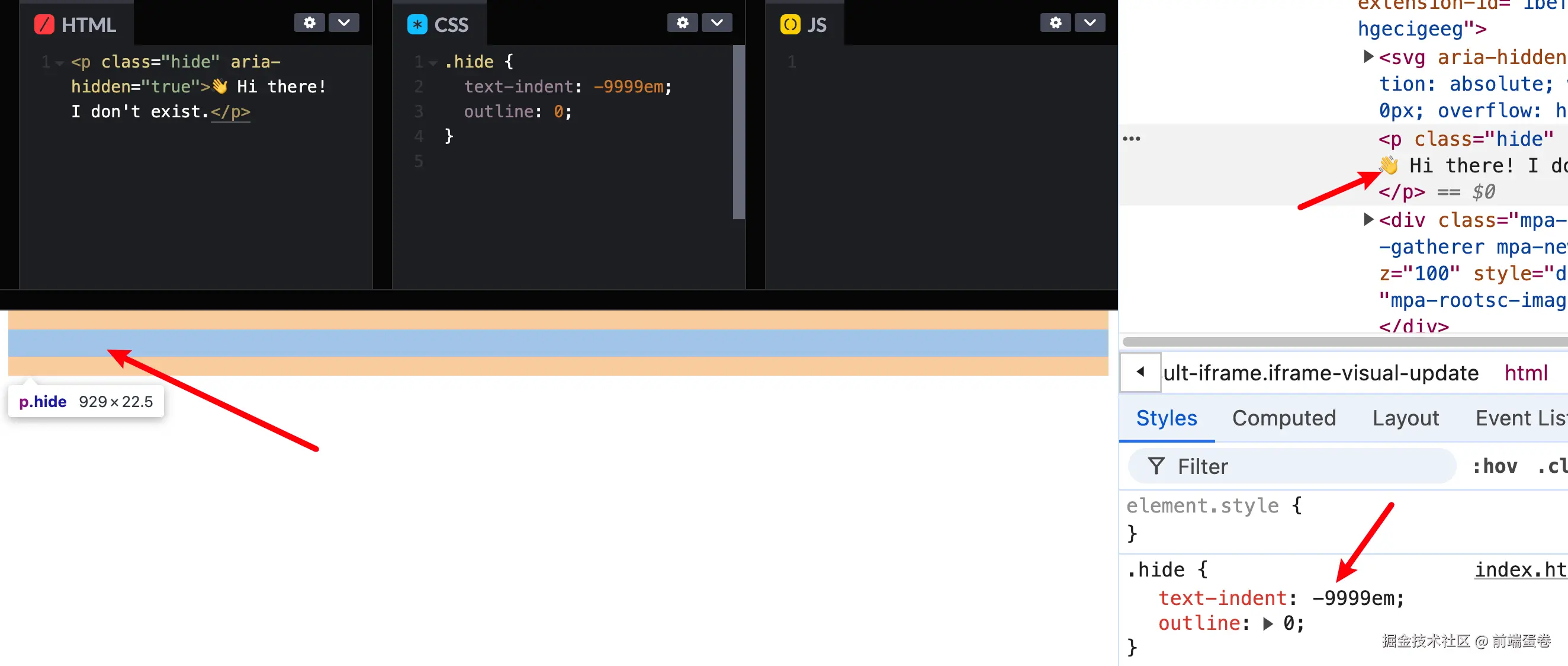Open the HTML panel chevron dropdown
1568x666 pixels.
[x=344, y=23]
